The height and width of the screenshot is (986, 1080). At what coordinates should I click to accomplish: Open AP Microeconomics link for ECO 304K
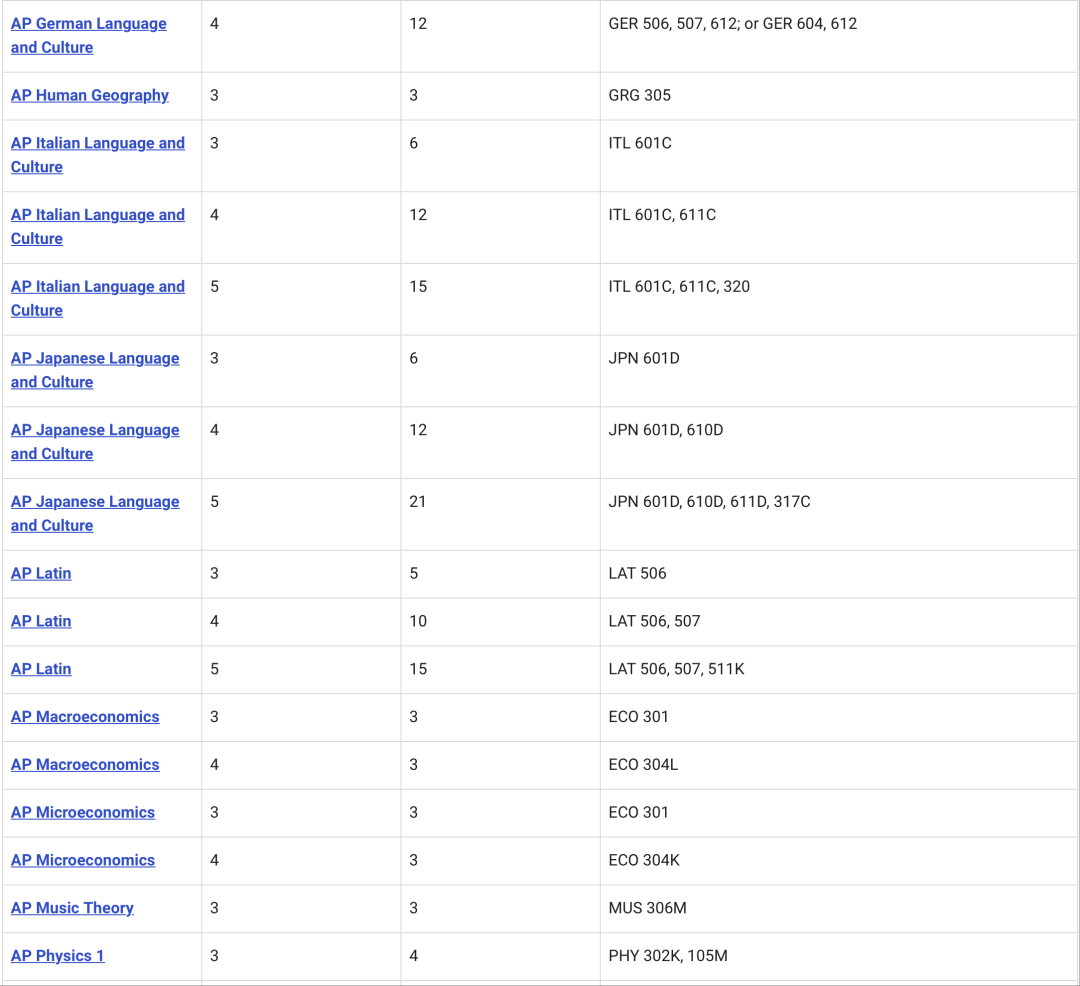(83, 861)
